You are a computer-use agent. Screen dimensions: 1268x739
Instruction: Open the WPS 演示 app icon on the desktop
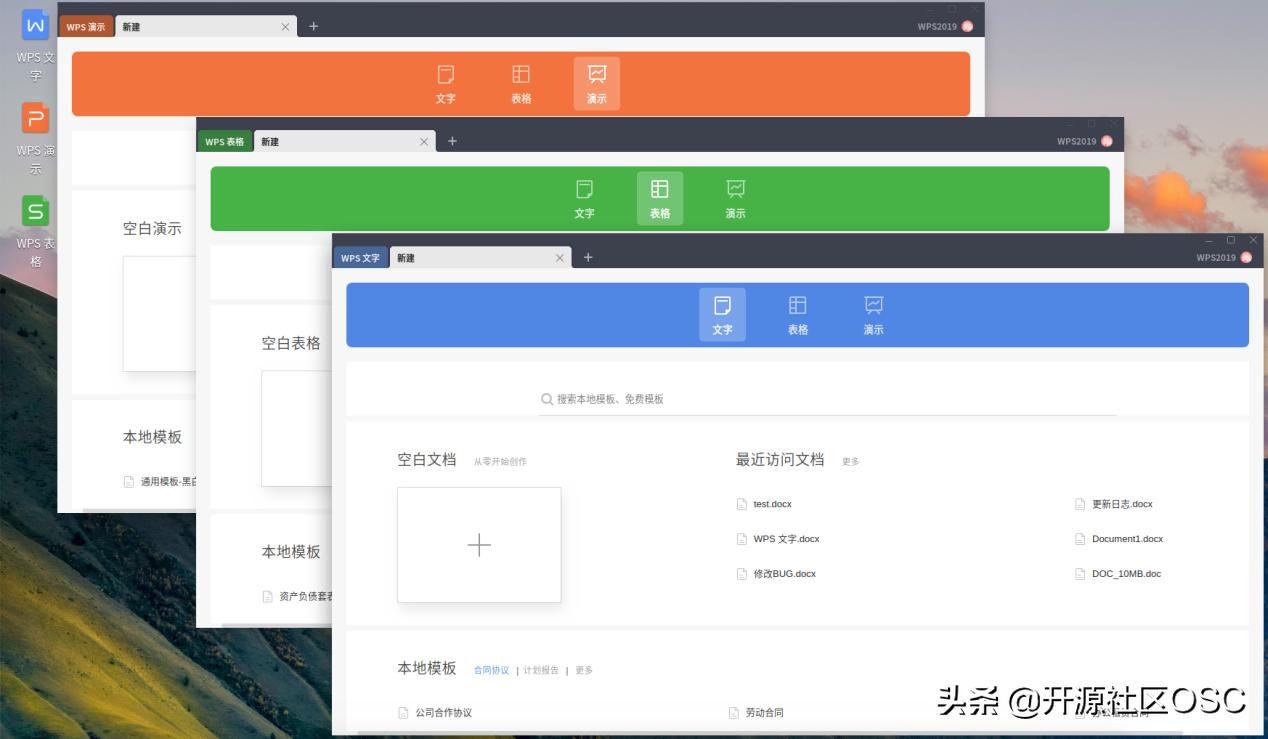(x=35, y=118)
